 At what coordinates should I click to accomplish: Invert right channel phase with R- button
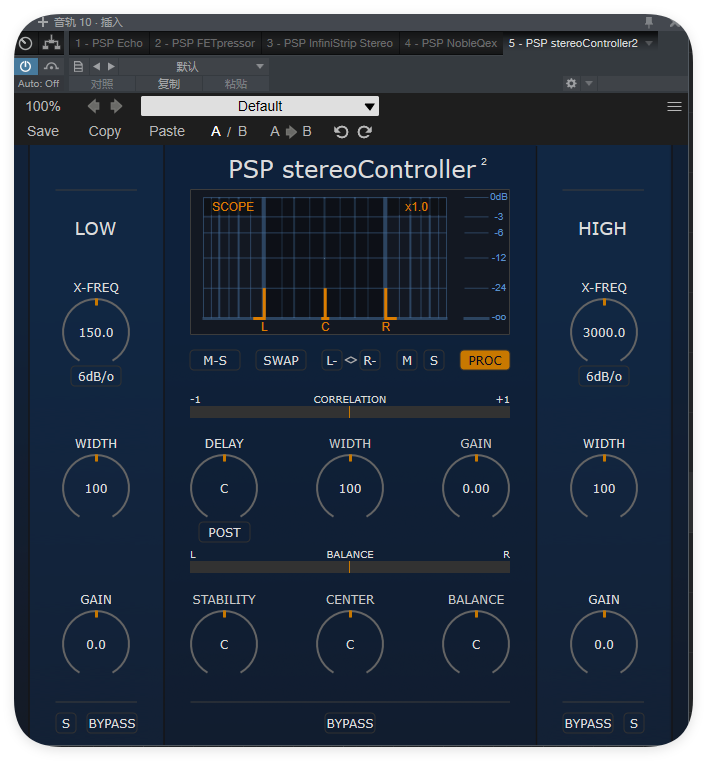tap(370, 361)
